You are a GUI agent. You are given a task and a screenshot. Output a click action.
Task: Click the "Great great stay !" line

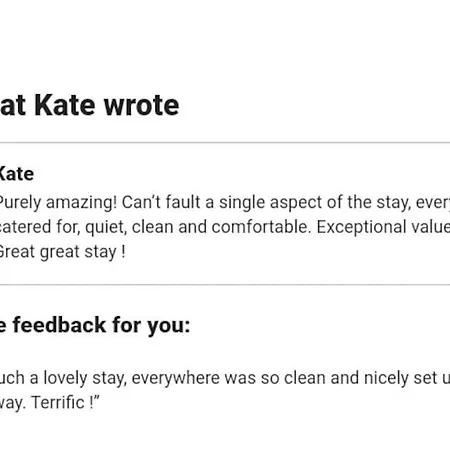63,252
